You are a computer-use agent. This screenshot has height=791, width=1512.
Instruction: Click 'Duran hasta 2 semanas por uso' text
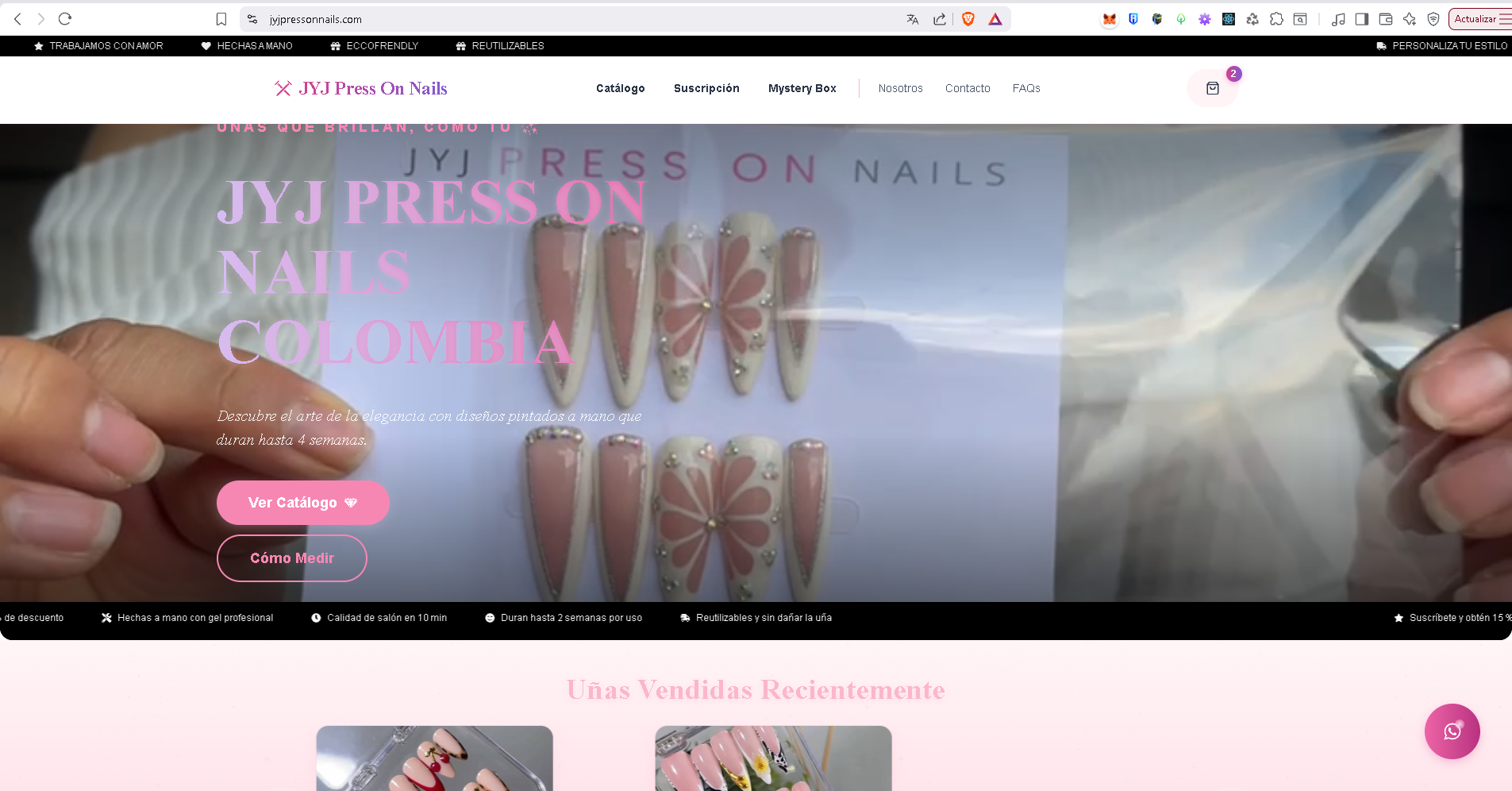coord(571,618)
